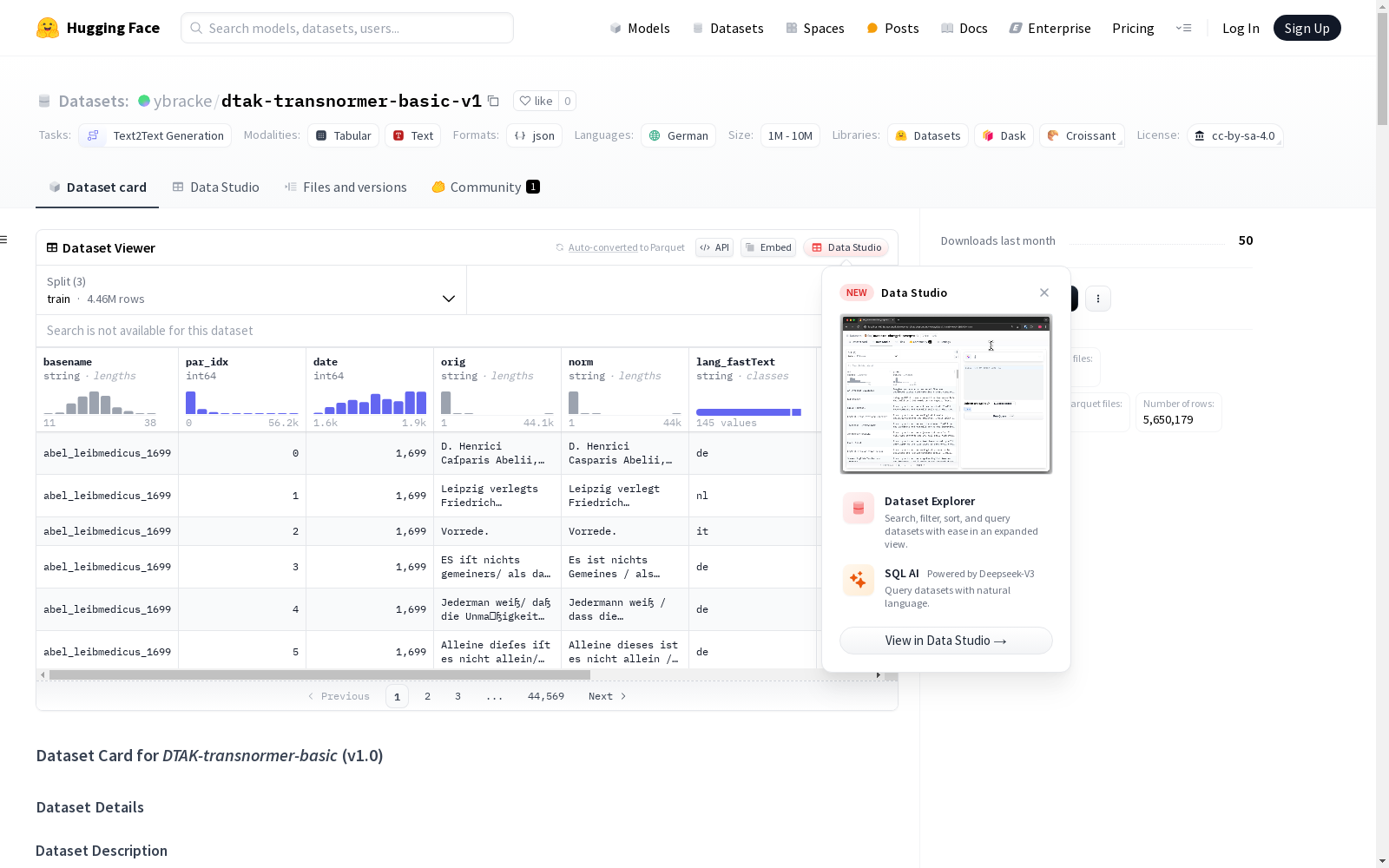Click the table horizontal scrollbar

point(319,674)
